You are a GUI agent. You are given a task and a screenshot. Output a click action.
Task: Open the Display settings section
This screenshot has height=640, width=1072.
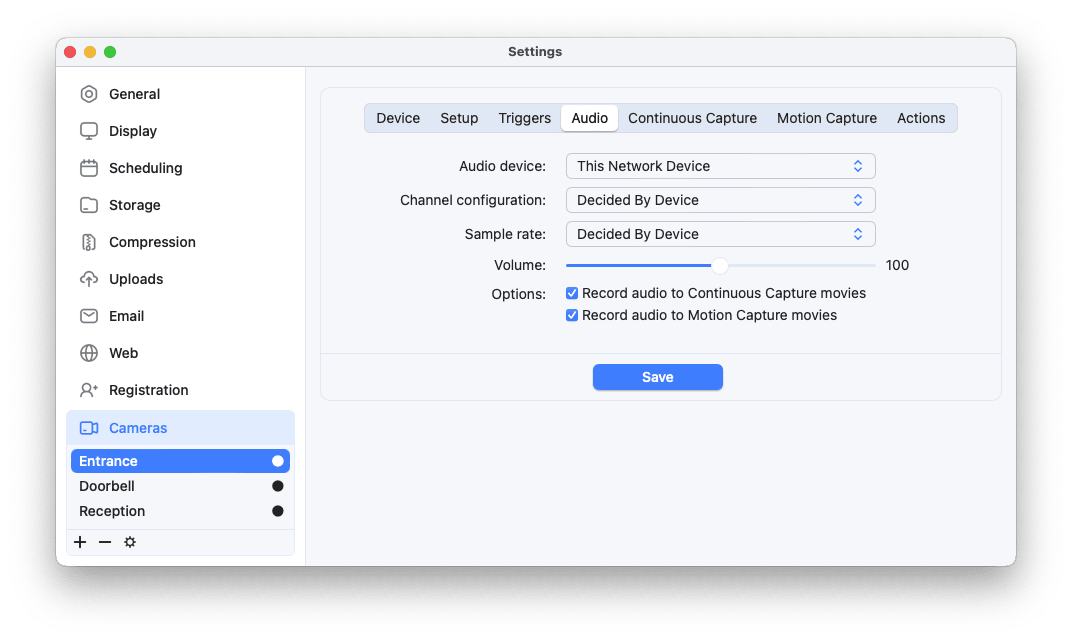pos(131,130)
